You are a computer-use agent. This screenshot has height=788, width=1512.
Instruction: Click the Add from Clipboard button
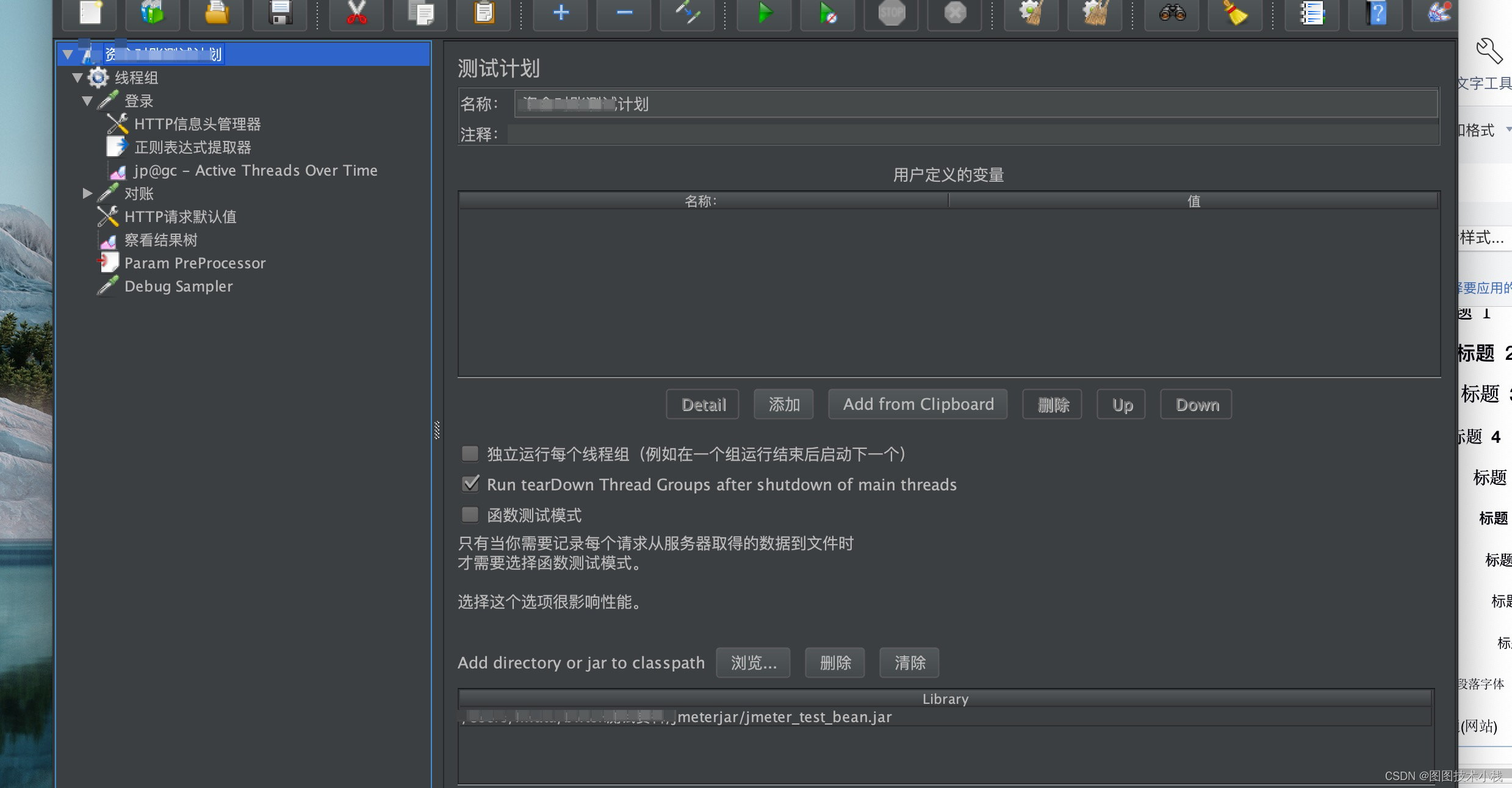917,404
